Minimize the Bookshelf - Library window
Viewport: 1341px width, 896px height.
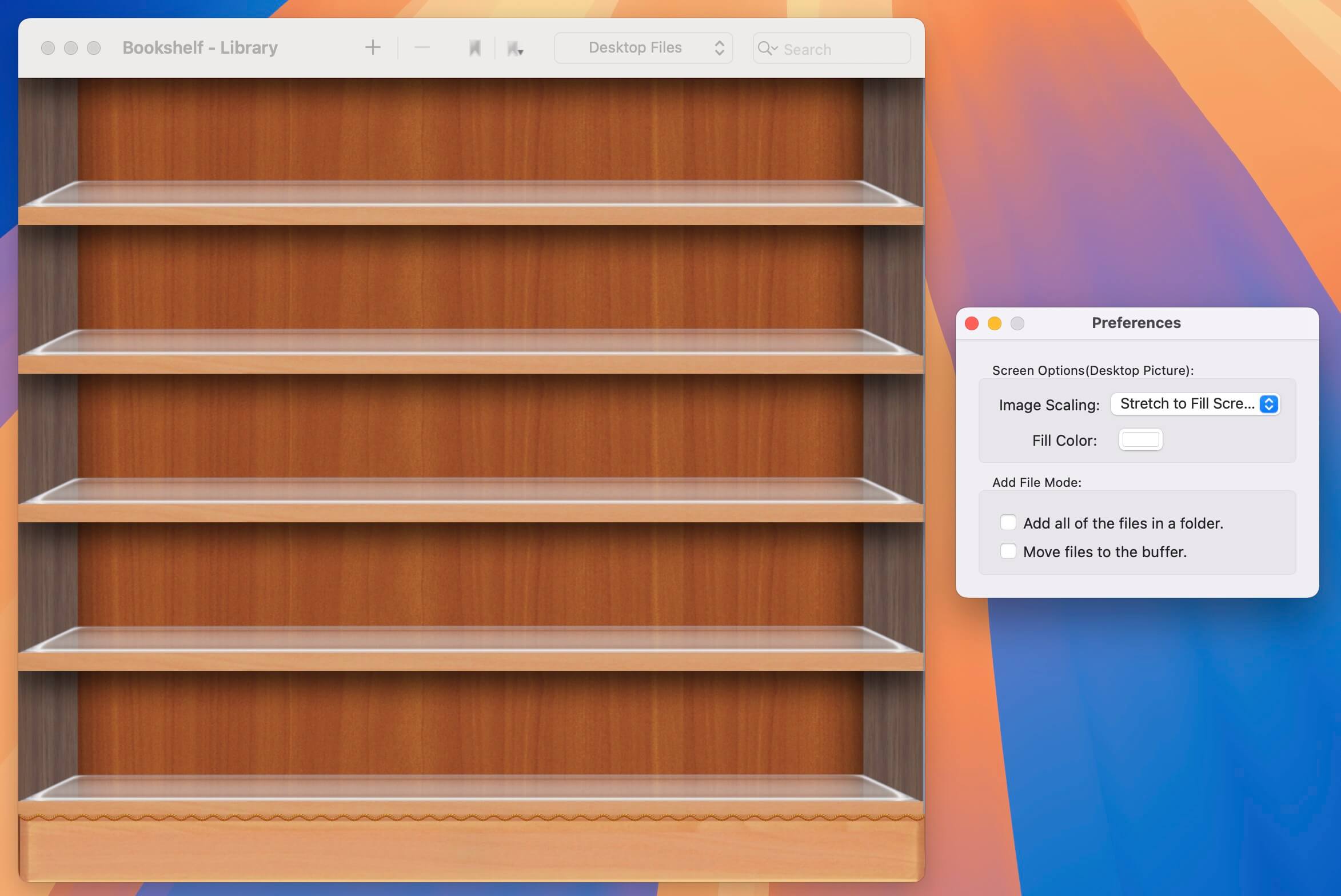tap(71, 48)
